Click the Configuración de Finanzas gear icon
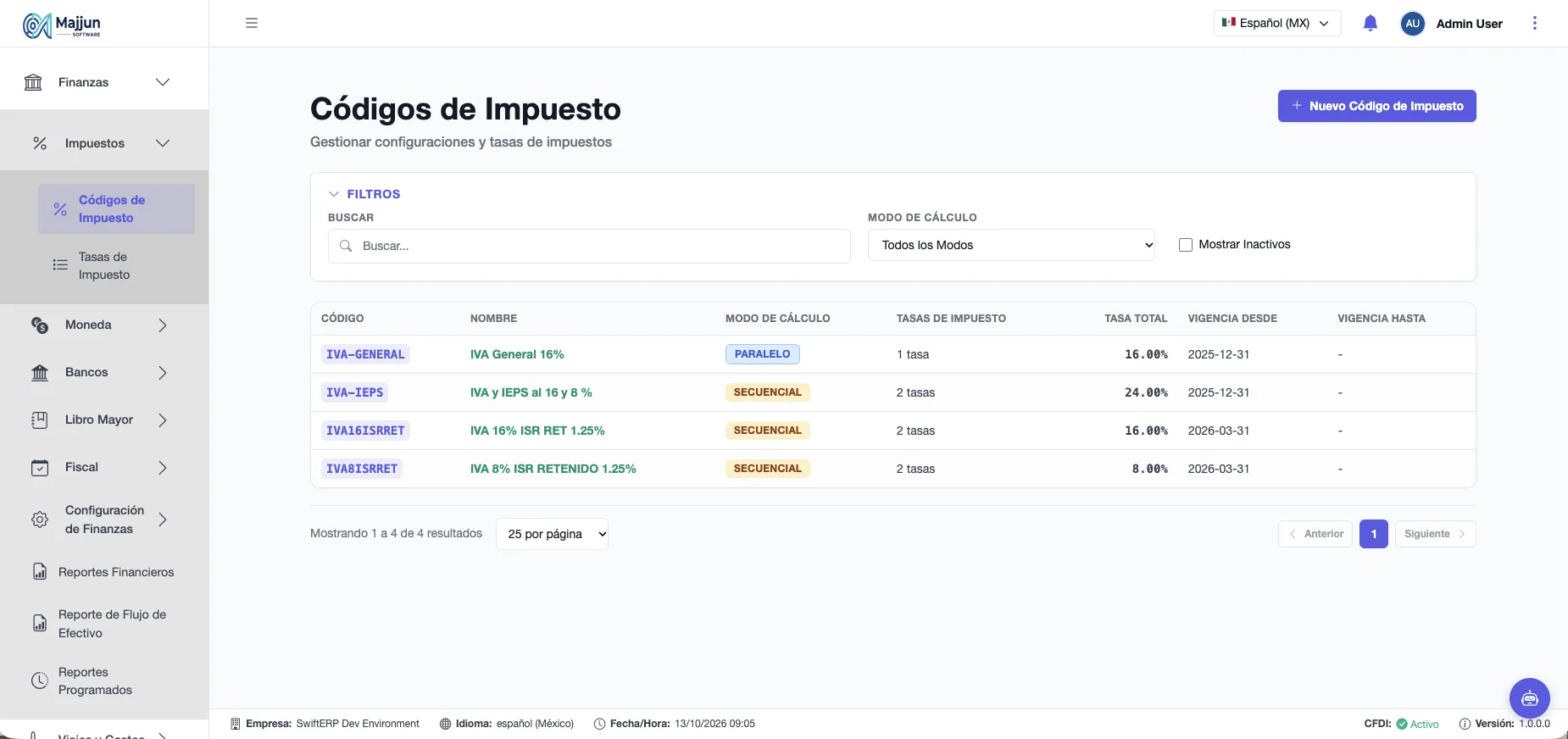Image resolution: width=1568 pixels, height=739 pixels. pos(40,520)
